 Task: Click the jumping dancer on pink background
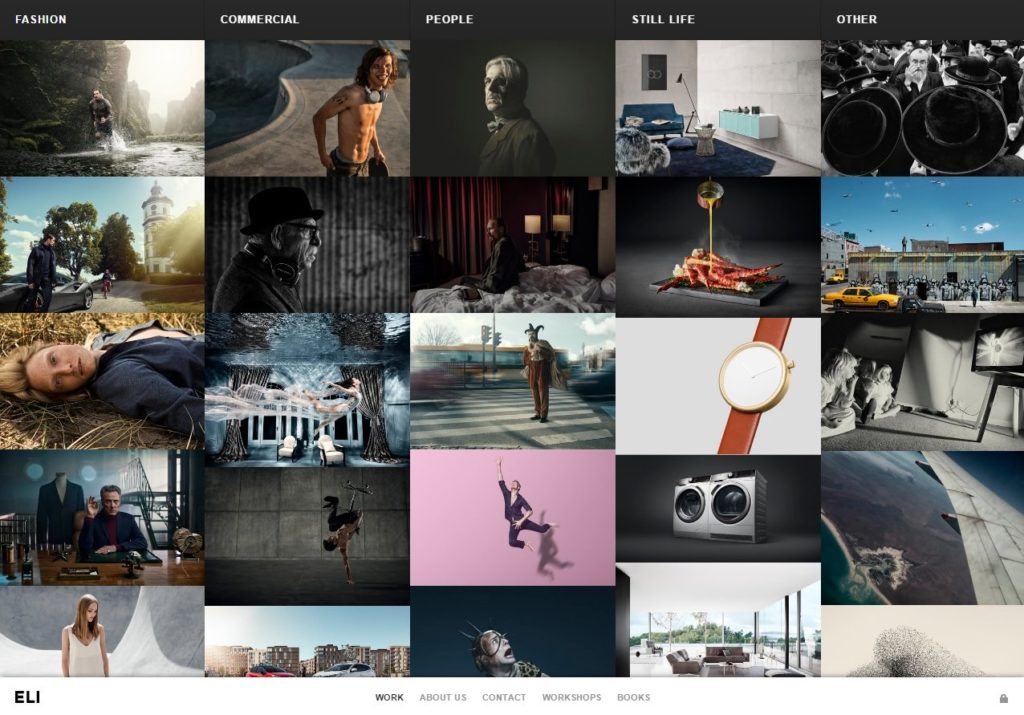[x=512, y=517]
